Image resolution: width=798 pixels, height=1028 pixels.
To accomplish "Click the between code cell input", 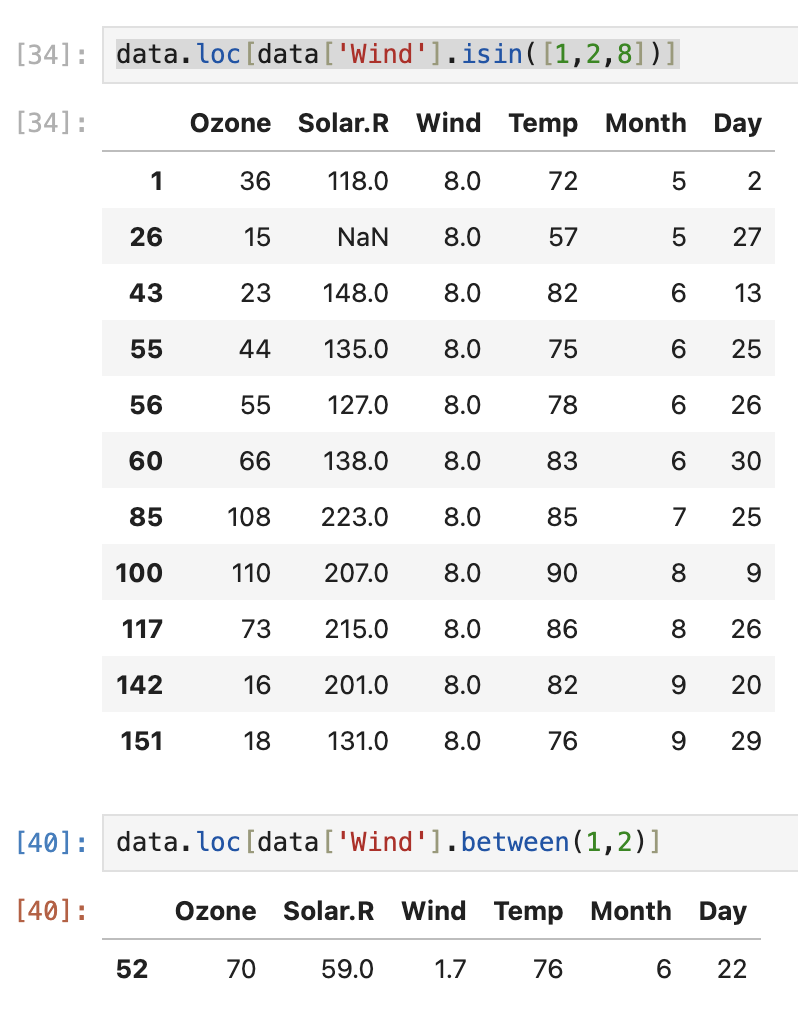I will (x=450, y=842).
